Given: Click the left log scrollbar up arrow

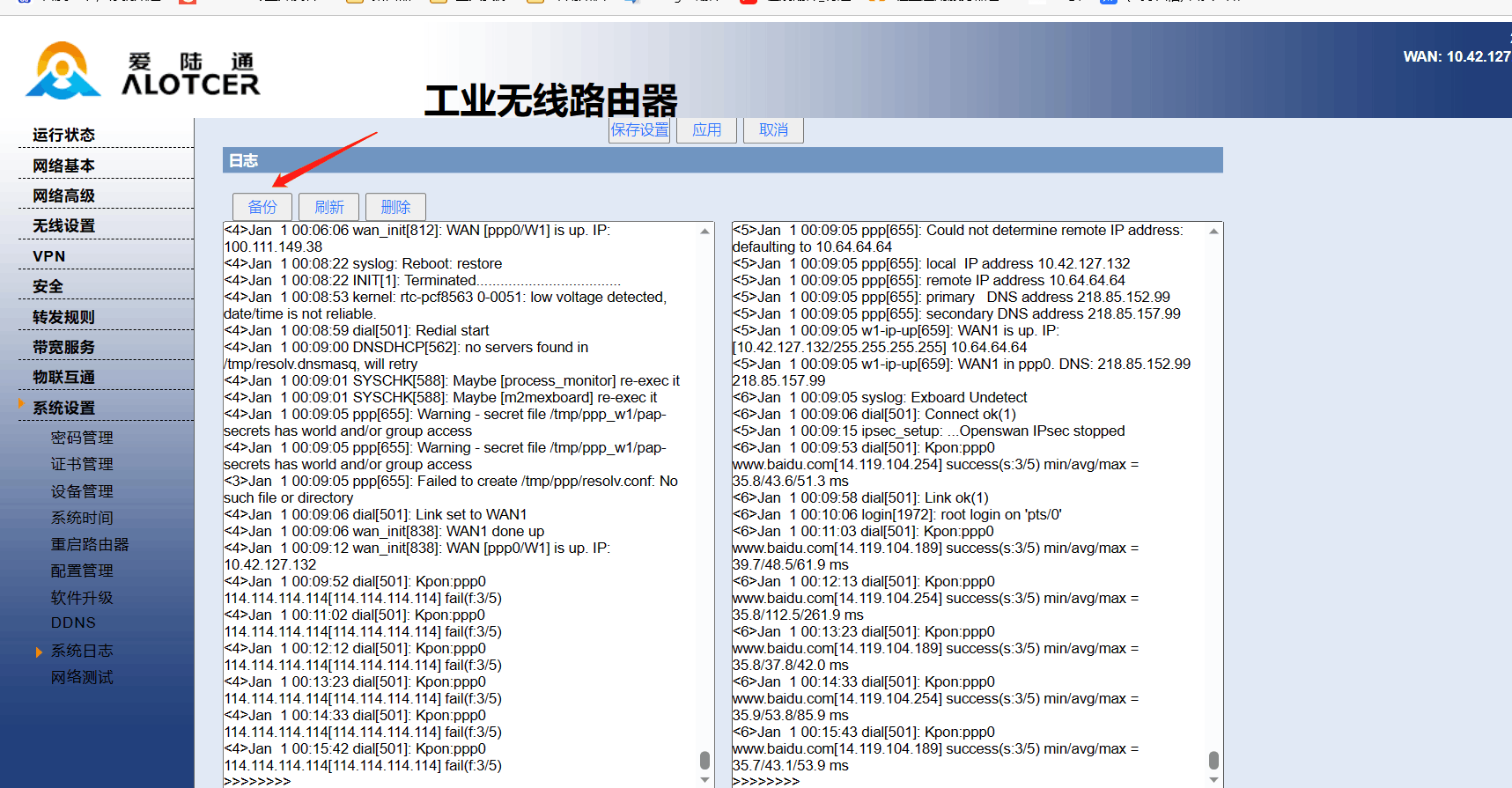Looking at the screenshot, I should point(704,232).
